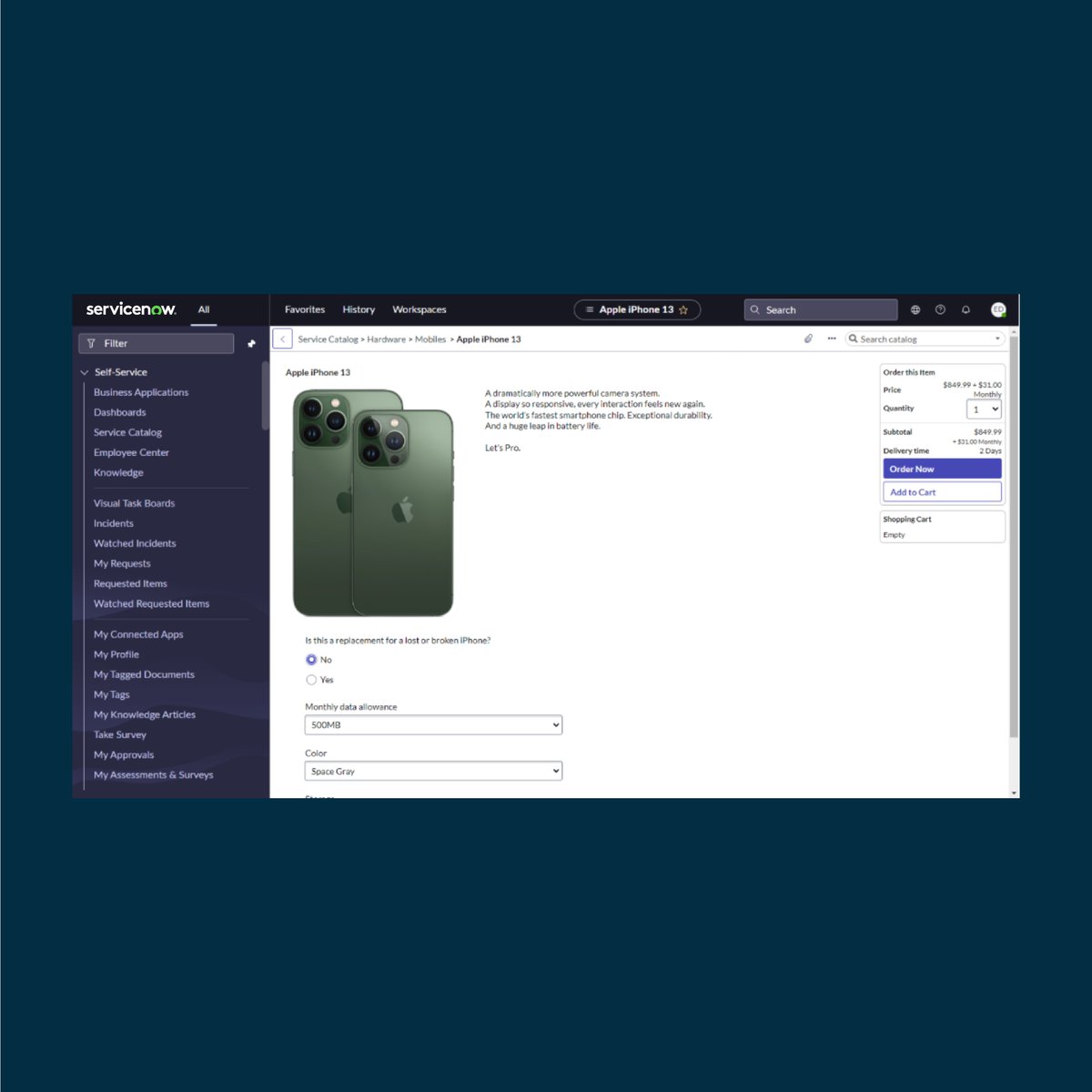Click the Filter navigator input
1092x1092 pixels.
[x=157, y=343]
